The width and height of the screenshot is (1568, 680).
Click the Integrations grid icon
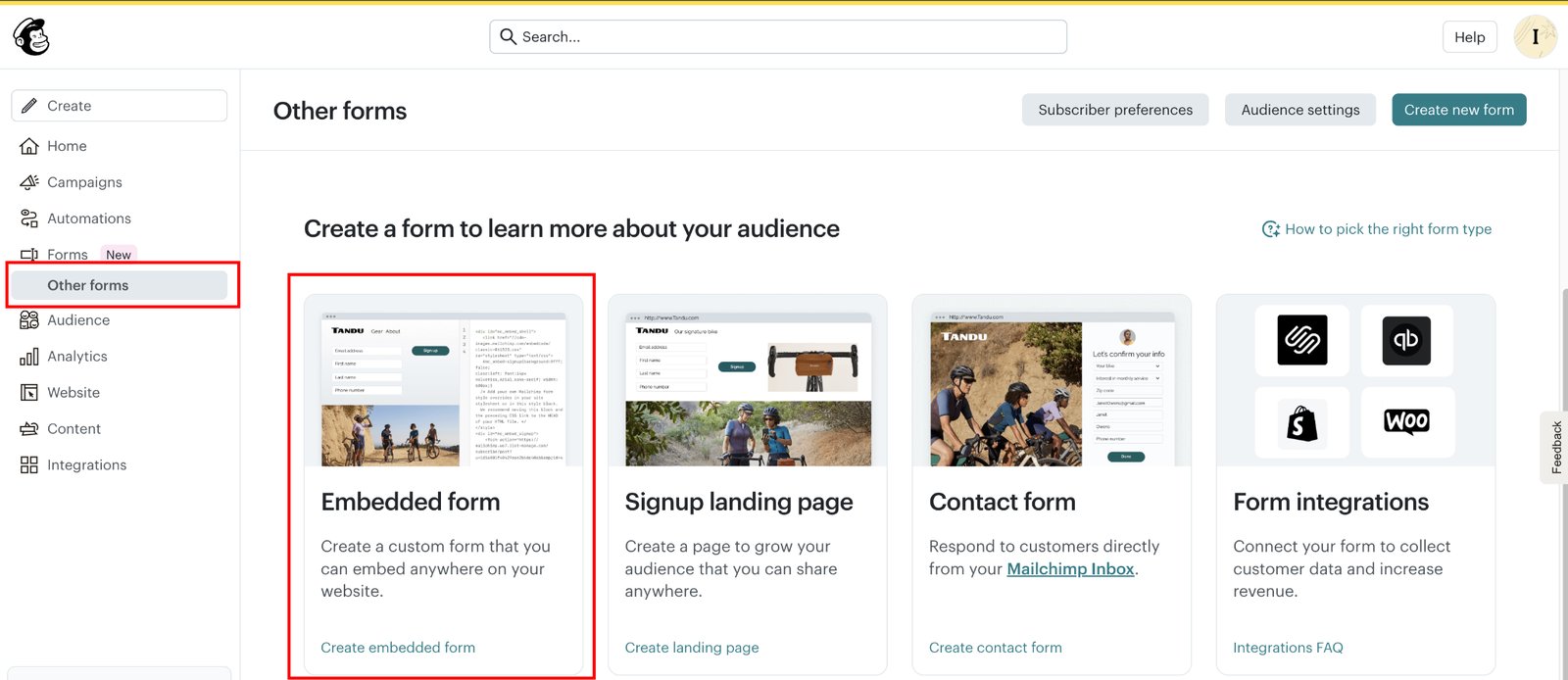pyautogui.click(x=29, y=465)
